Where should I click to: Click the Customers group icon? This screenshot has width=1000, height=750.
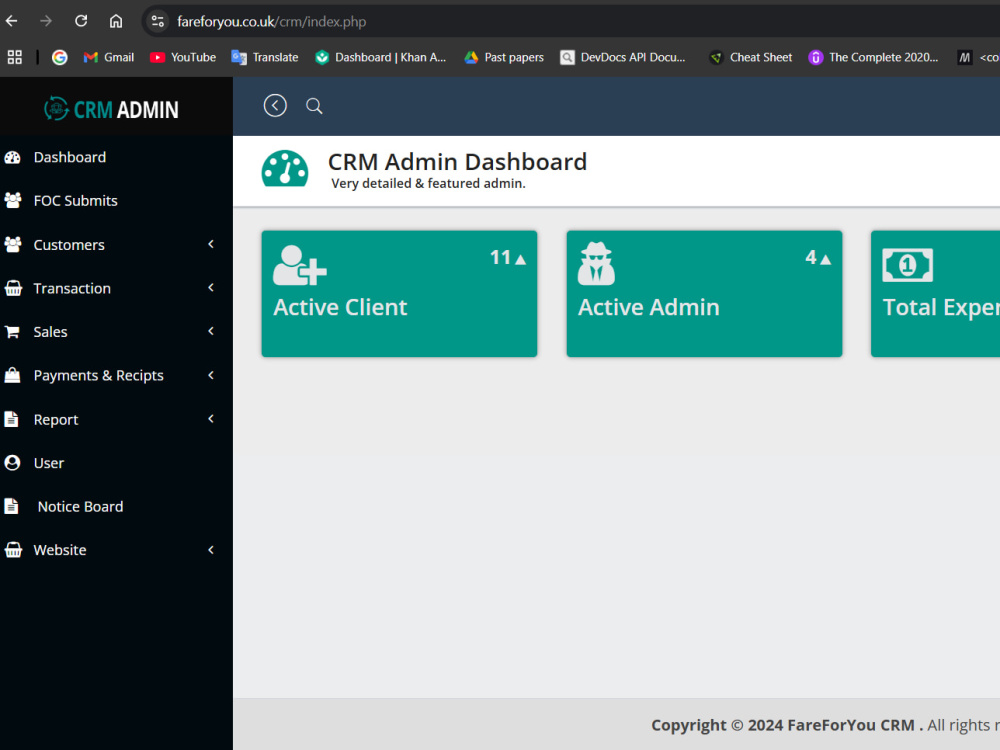point(13,244)
